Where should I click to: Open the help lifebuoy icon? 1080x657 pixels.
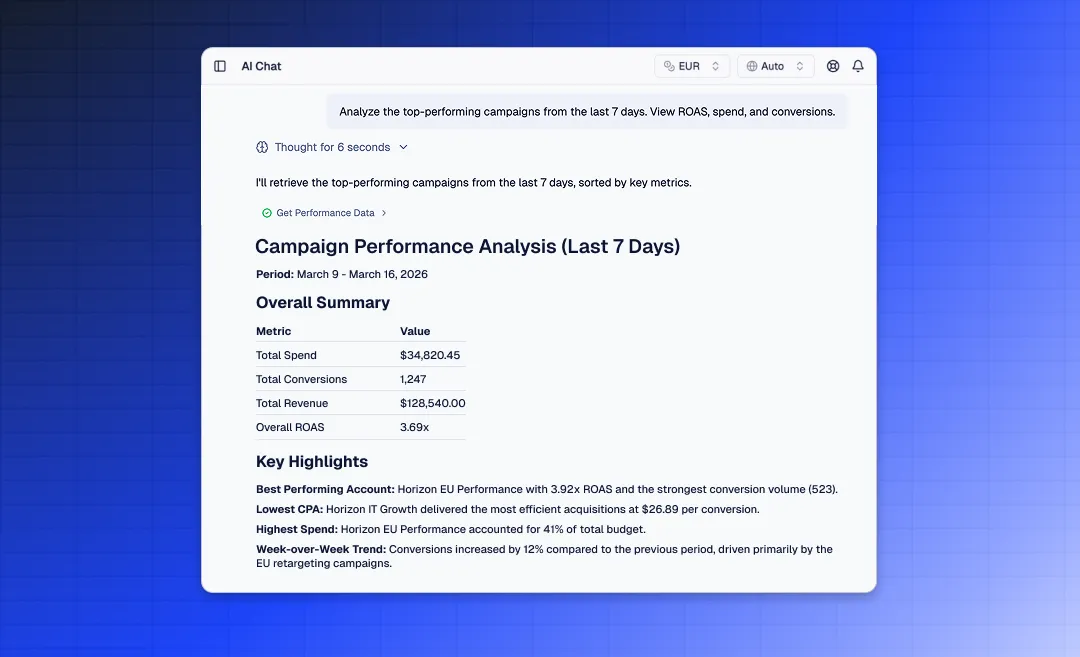833,66
